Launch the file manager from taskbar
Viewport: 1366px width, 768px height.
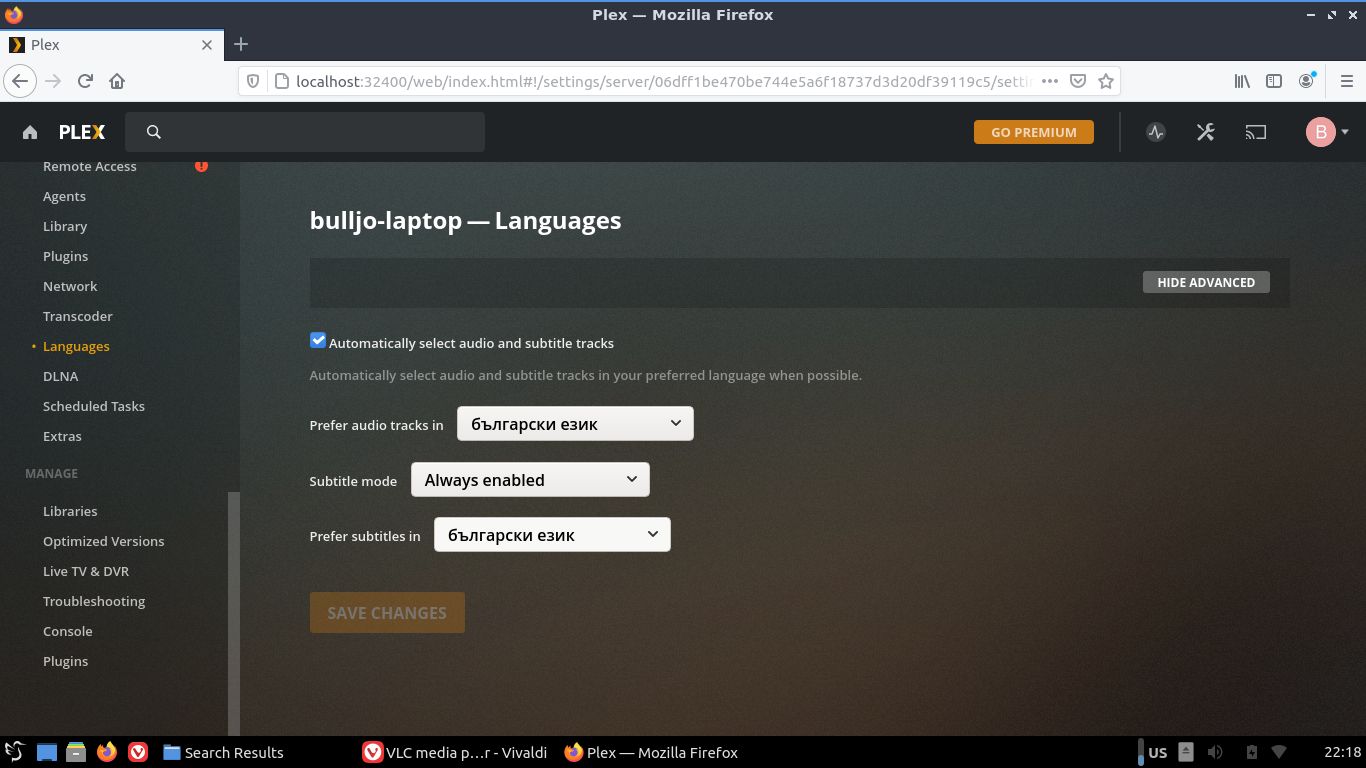point(77,752)
